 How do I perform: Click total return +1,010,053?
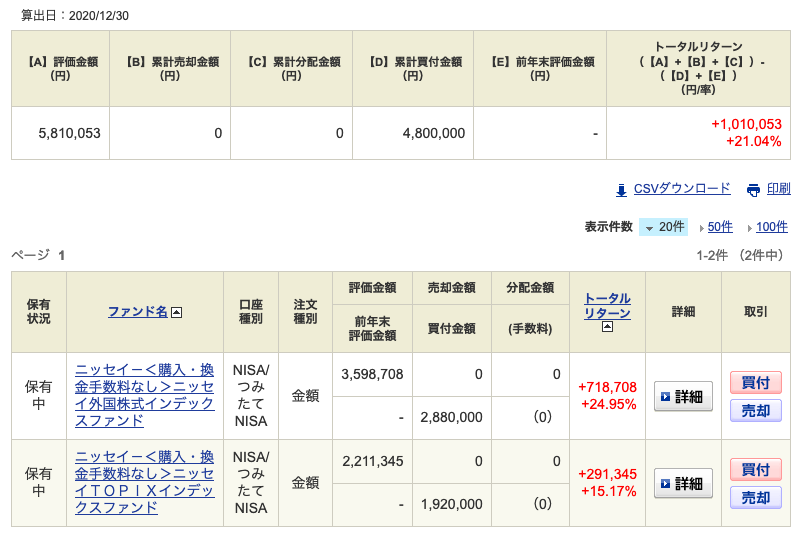coord(746,124)
